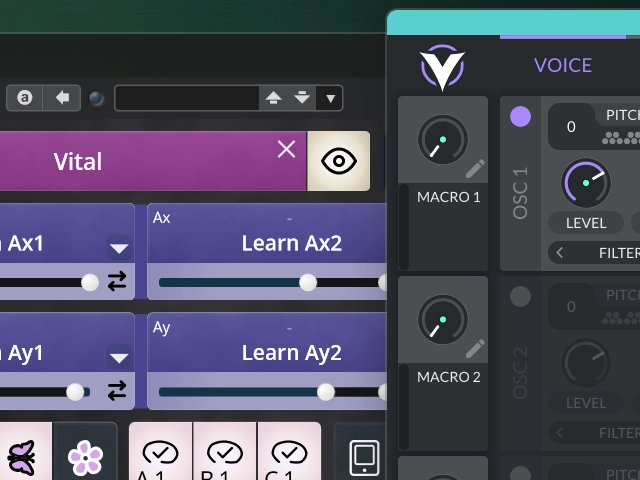Click the Ay1 range slider handle
The width and height of the screenshot is (640, 480).
[x=75, y=392]
